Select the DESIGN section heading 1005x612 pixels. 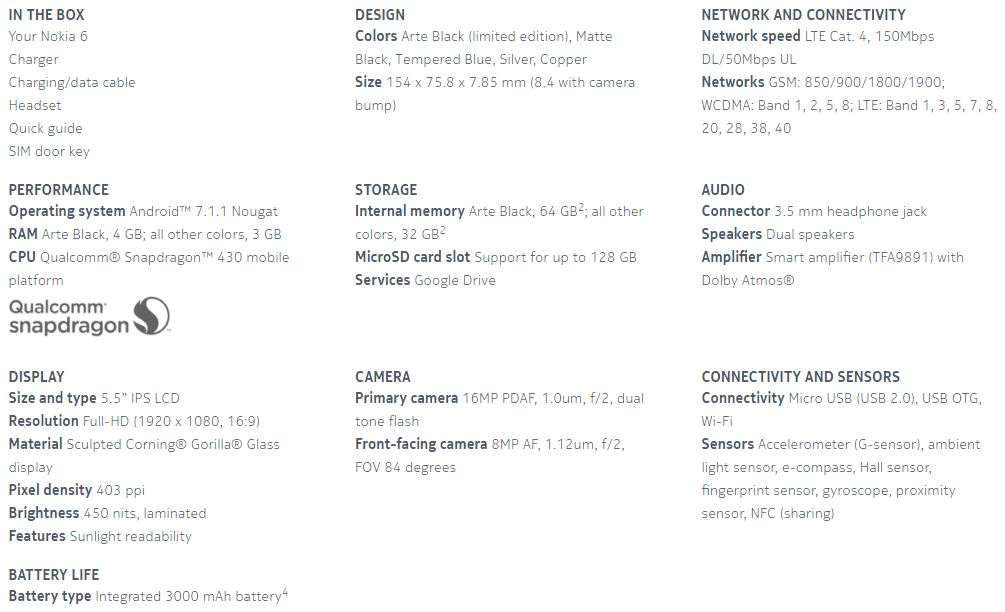(x=380, y=15)
